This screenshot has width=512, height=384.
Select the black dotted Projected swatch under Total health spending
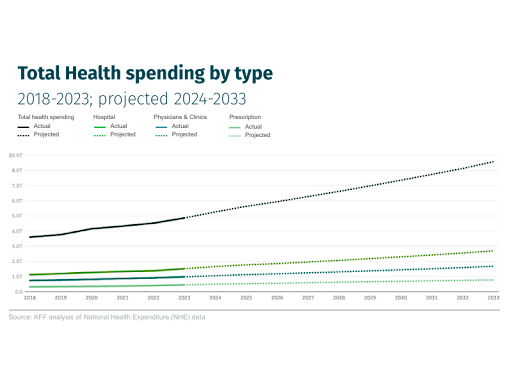23,135
